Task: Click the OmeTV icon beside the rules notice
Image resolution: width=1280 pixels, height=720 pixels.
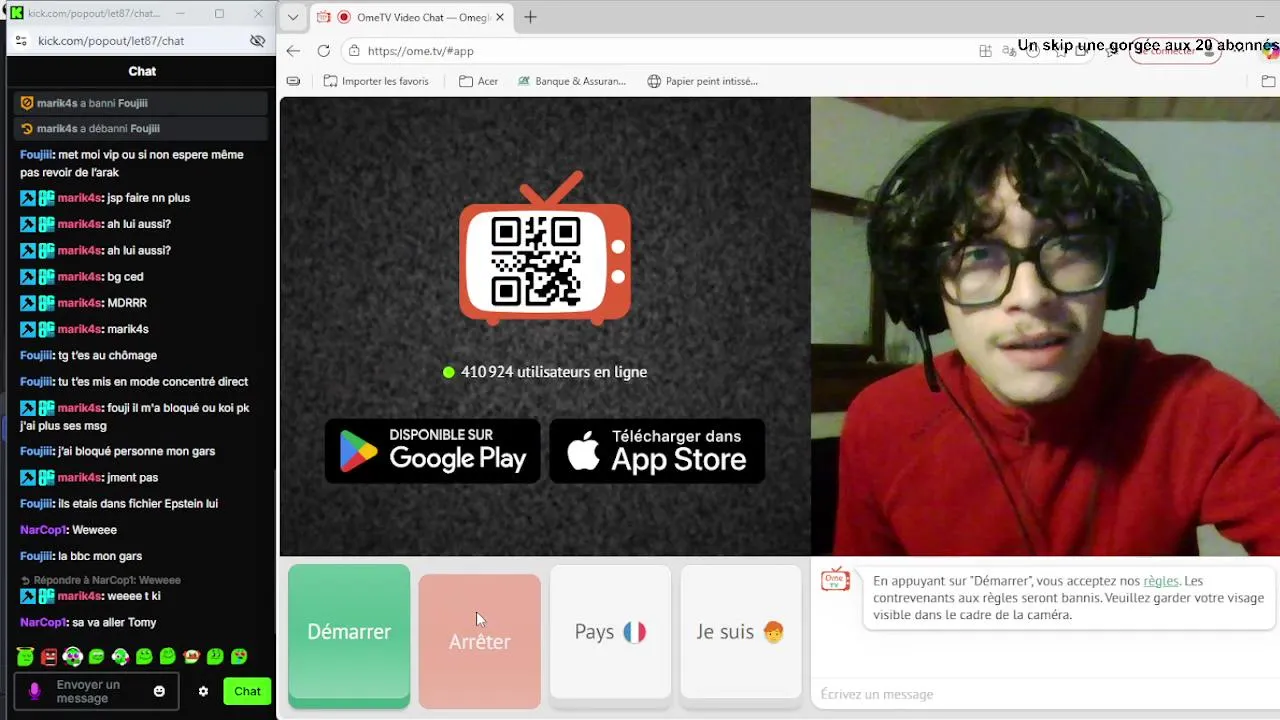Action: [835, 580]
